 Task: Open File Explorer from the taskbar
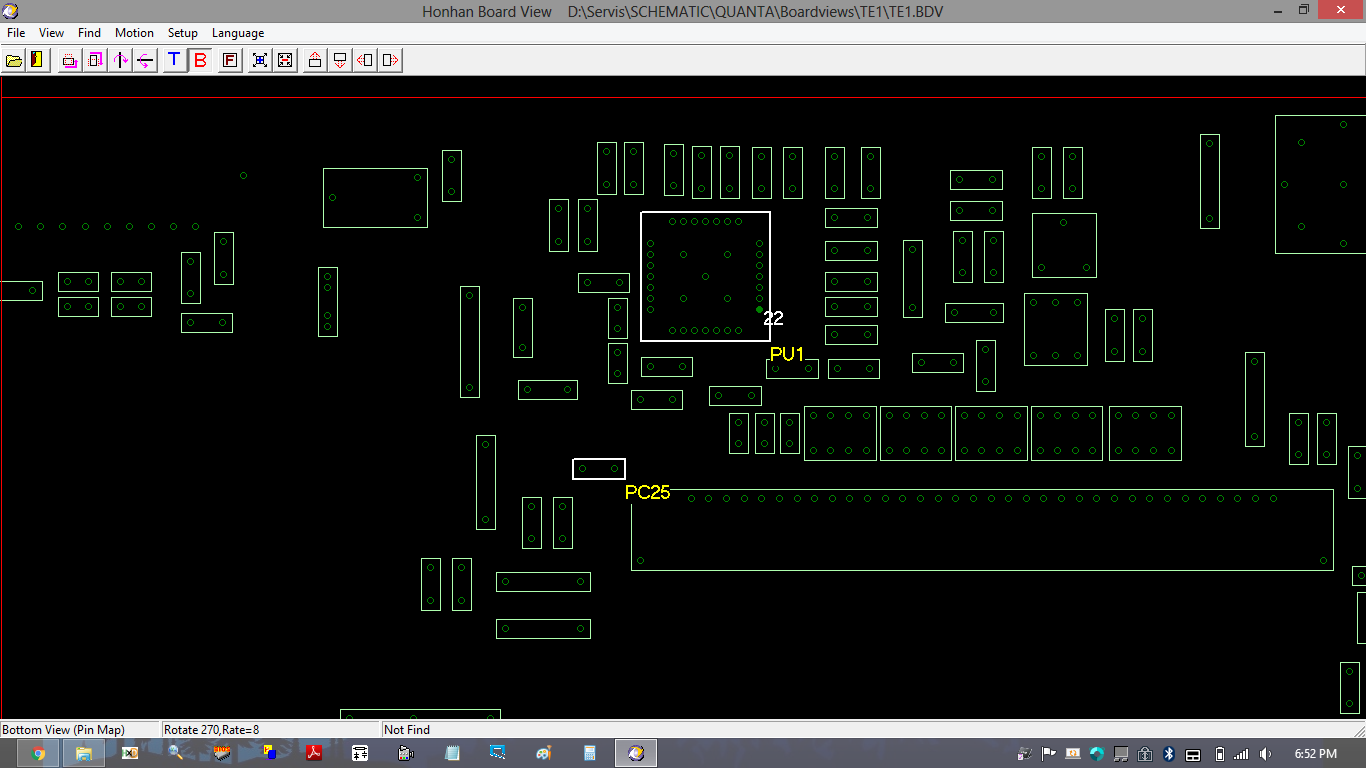pyautogui.click(x=84, y=753)
